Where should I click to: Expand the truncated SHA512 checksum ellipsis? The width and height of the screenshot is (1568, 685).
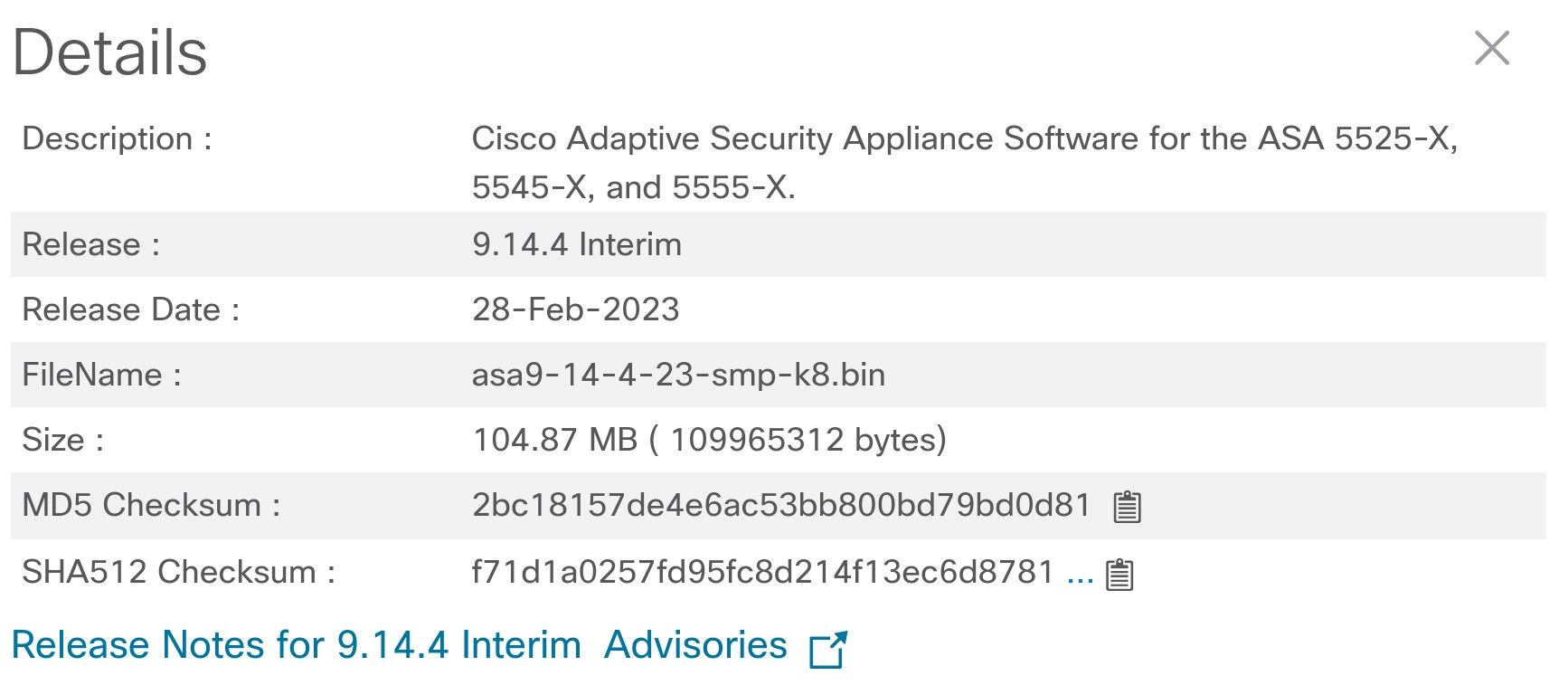click(1081, 574)
